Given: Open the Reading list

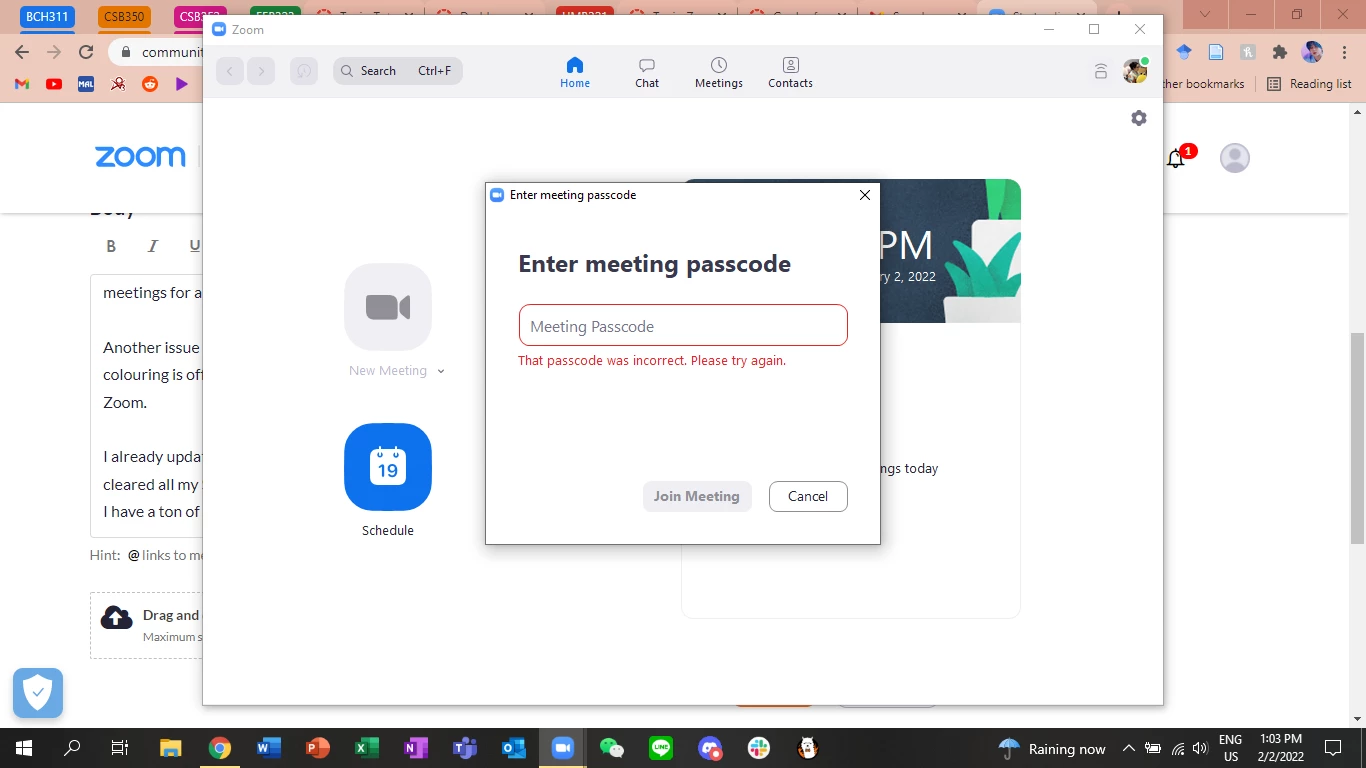Looking at the screenshot, I should click(x=1309, y=84).
